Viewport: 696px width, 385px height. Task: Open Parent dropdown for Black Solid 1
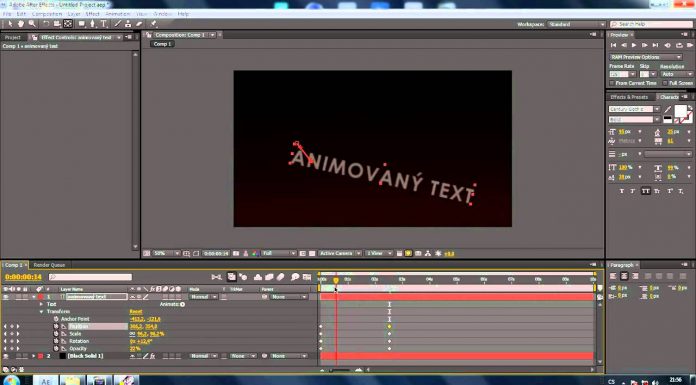[x=289, y=356]
